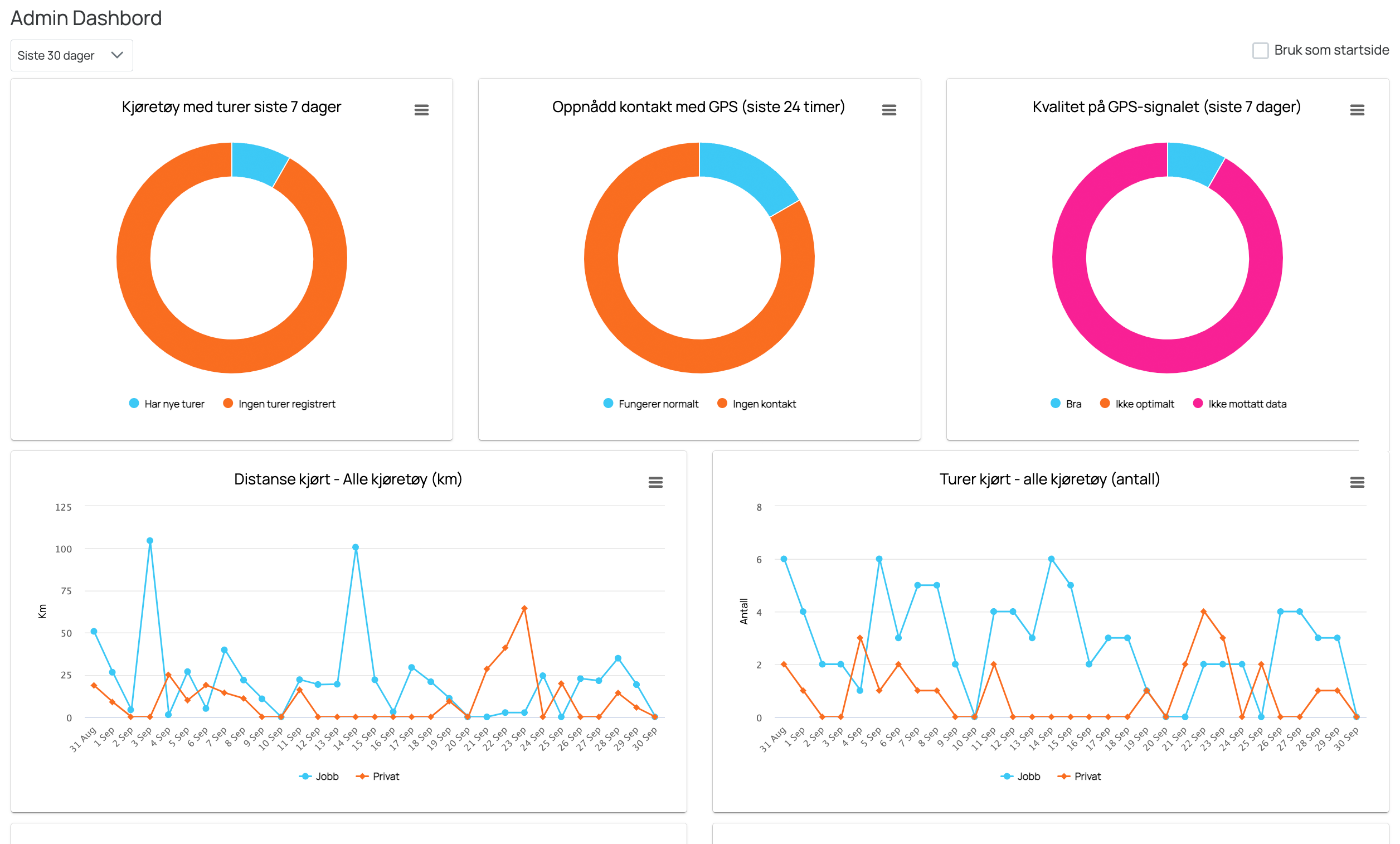Screen dimensions: 1400x844
Task: Hide the Jobb series in Turer kjørt
Action: pyautogui.click(x=1020, y=776)
